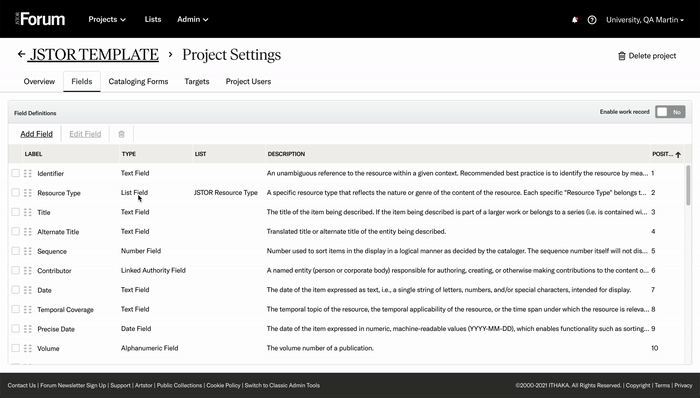
Task: Click the Add Field button
Action: (x=37, y=134)
